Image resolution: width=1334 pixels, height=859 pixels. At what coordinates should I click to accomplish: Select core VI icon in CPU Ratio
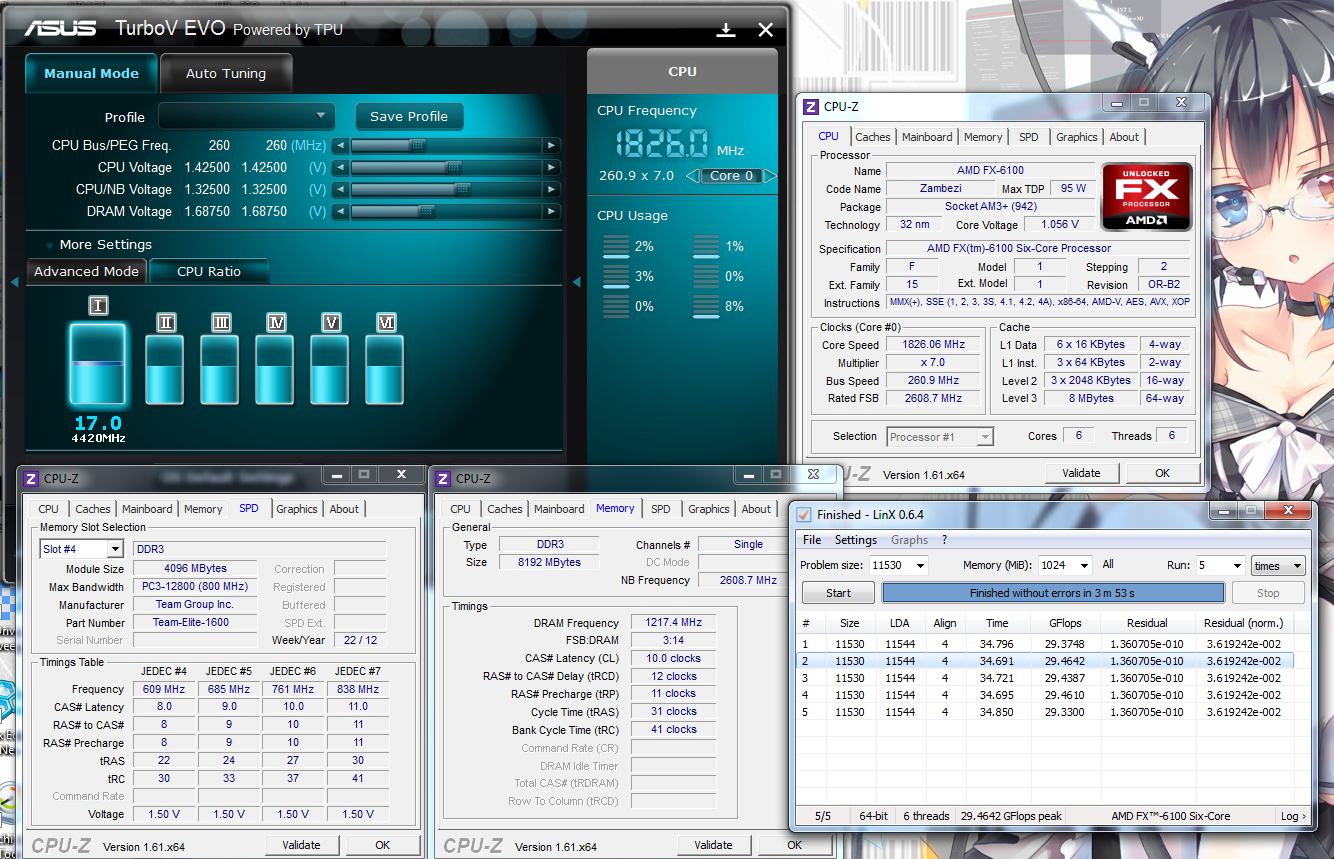click(x=386, y=322)
